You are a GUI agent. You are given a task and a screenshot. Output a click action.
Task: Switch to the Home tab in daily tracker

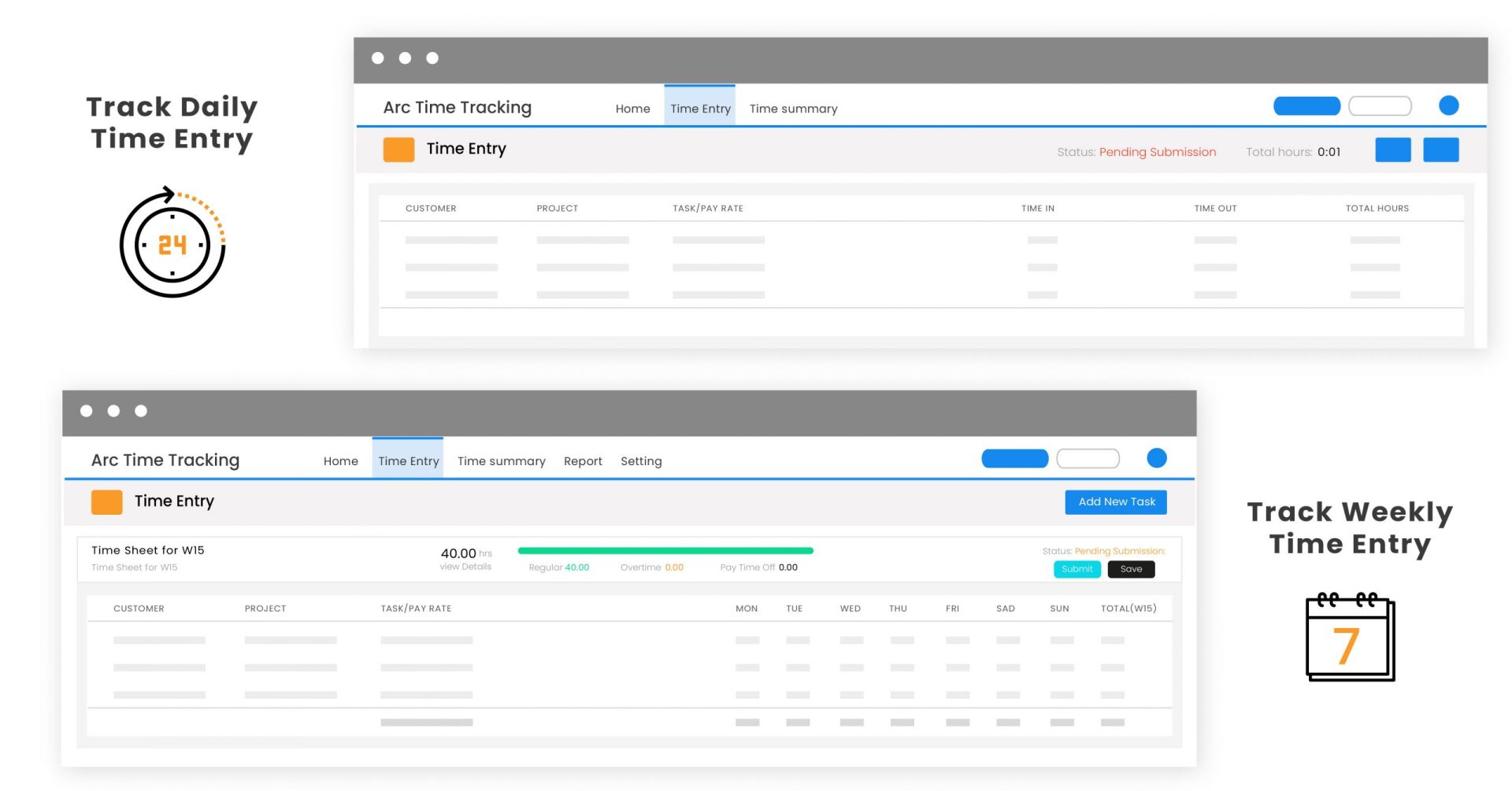coord(632,109)
